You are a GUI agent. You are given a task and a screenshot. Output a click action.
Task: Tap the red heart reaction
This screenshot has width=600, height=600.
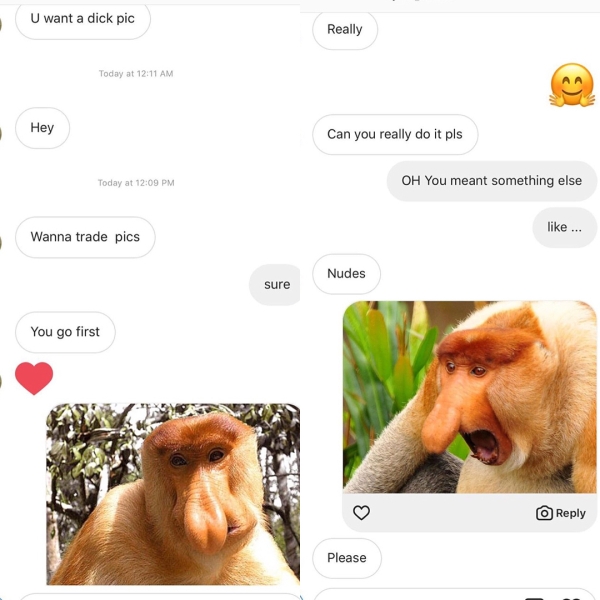point(34,378)
